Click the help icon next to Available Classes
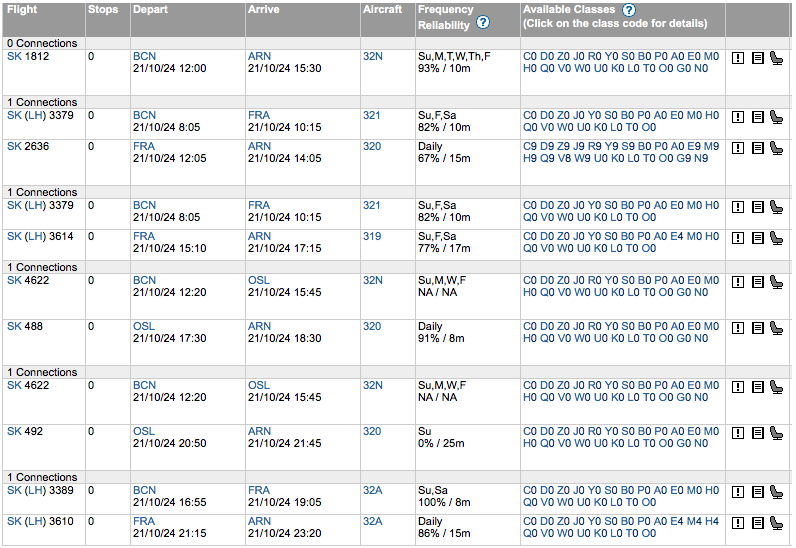This screenshot has height=548, width=796. (629, 10)
